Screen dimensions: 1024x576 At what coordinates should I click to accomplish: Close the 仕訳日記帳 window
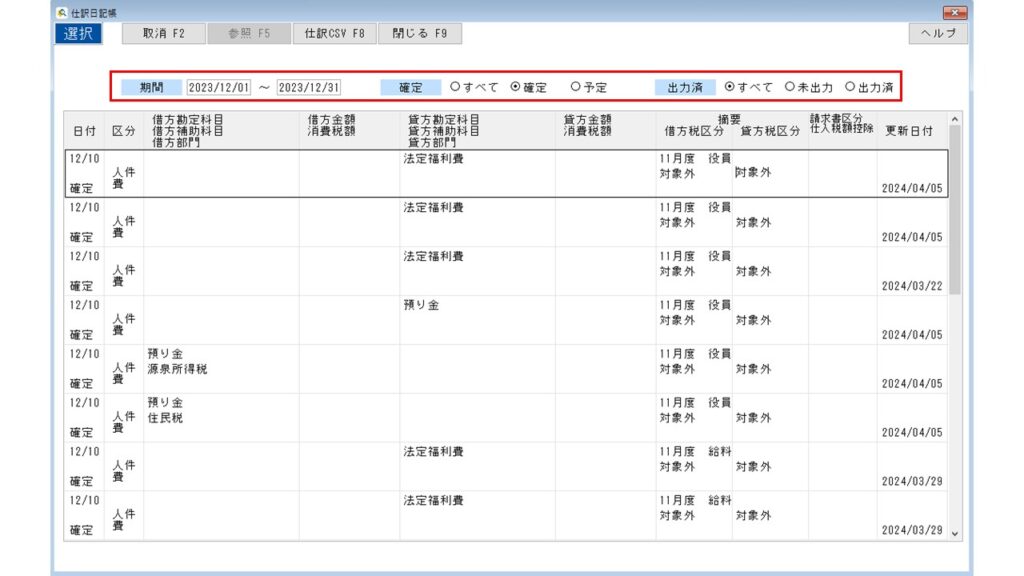pos(955,12)
